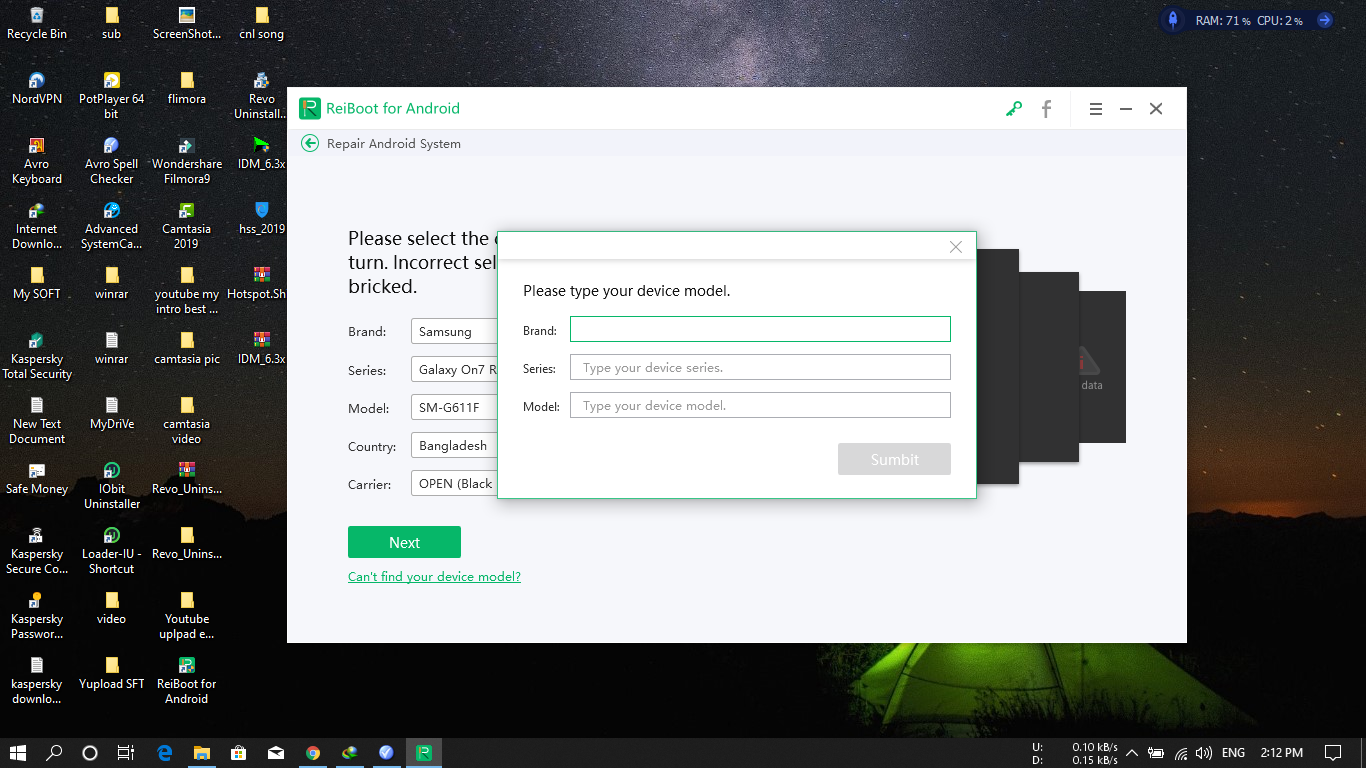Viewport: 1366px width, 768px height.
Task: Select the Avro Keyboard desktop icon
Action: coord(37,160)
